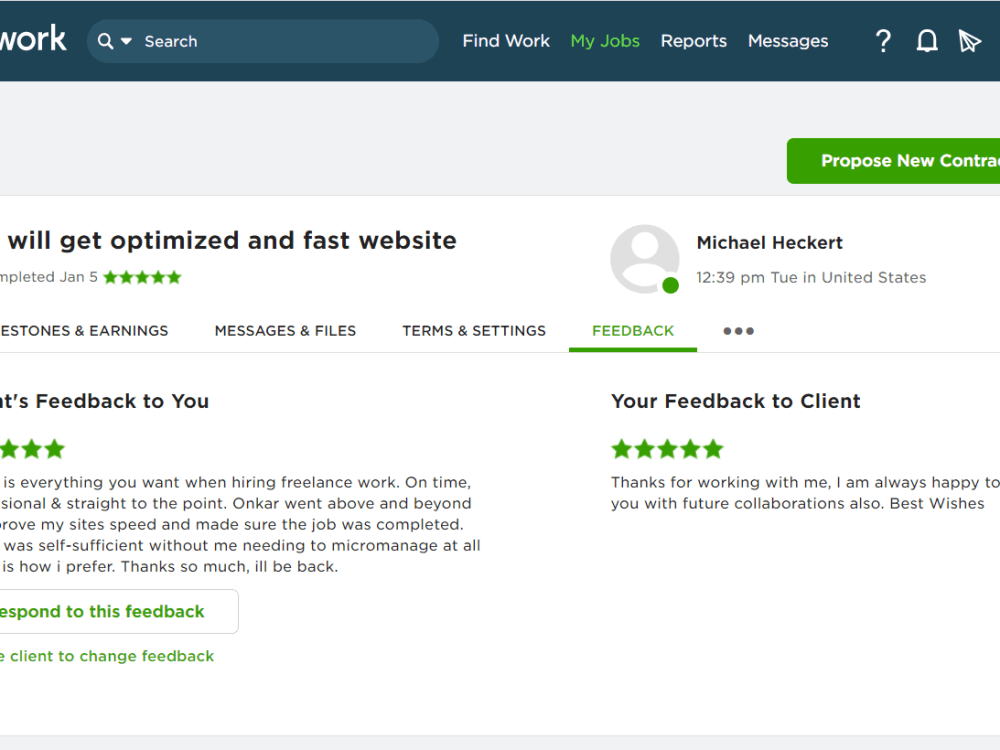Viewport: 1000px width, 750px height.
Task: Click the star rating under Your Feedback to Client
Action: pos(667,450)
